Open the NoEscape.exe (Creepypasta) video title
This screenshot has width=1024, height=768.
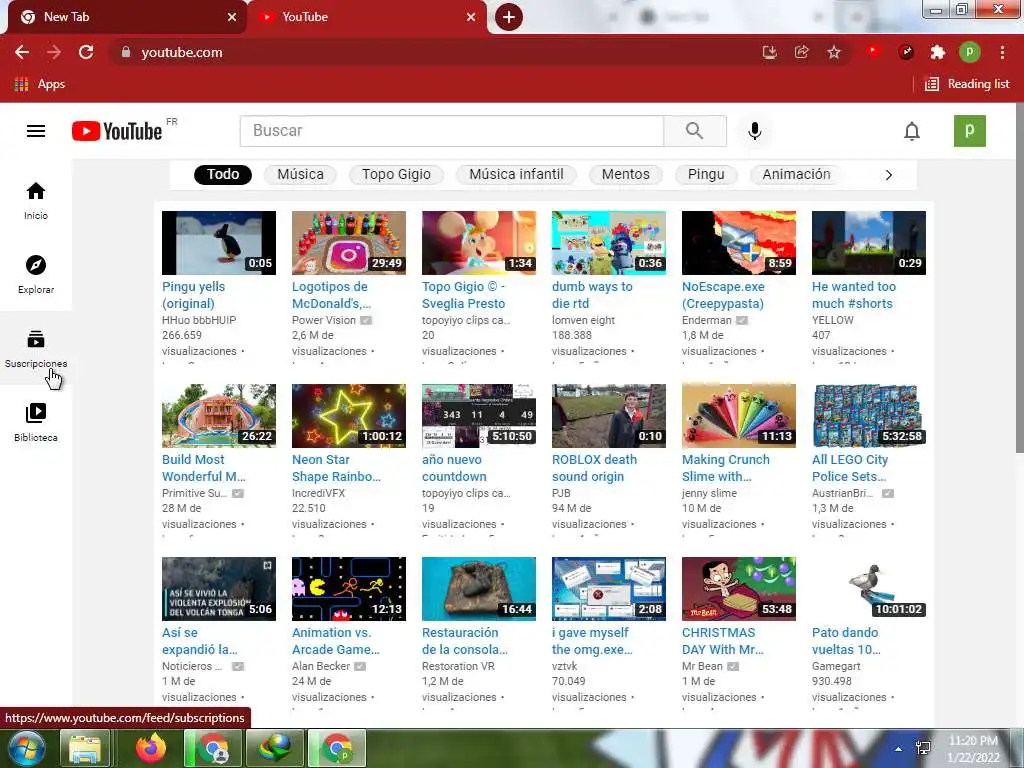pos(723,295)
